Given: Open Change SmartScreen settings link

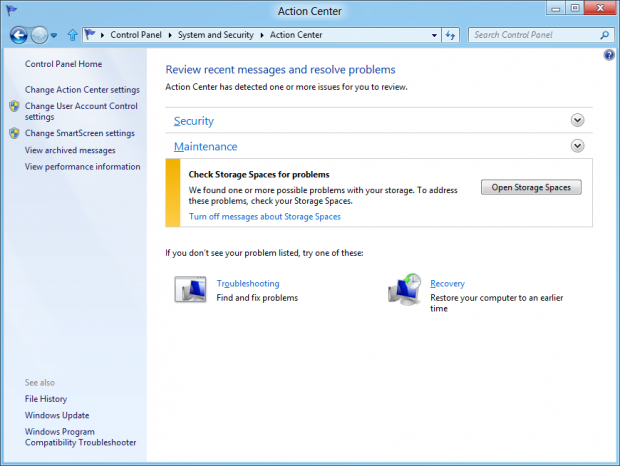Looking at the screenshot, I should [80, 133].
